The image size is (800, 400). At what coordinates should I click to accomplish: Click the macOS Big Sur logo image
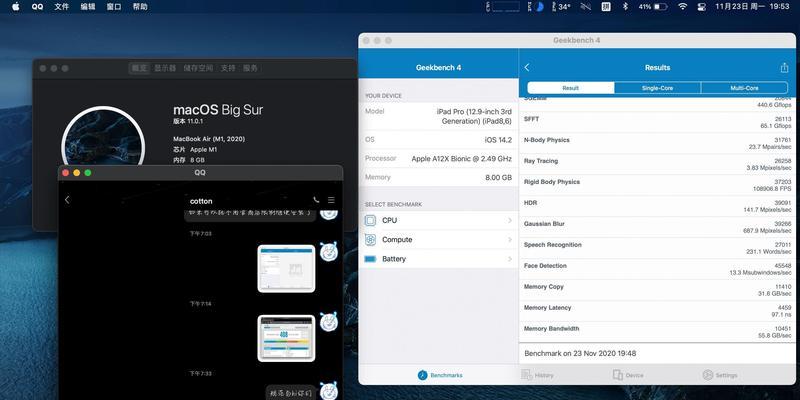point(103,136)
